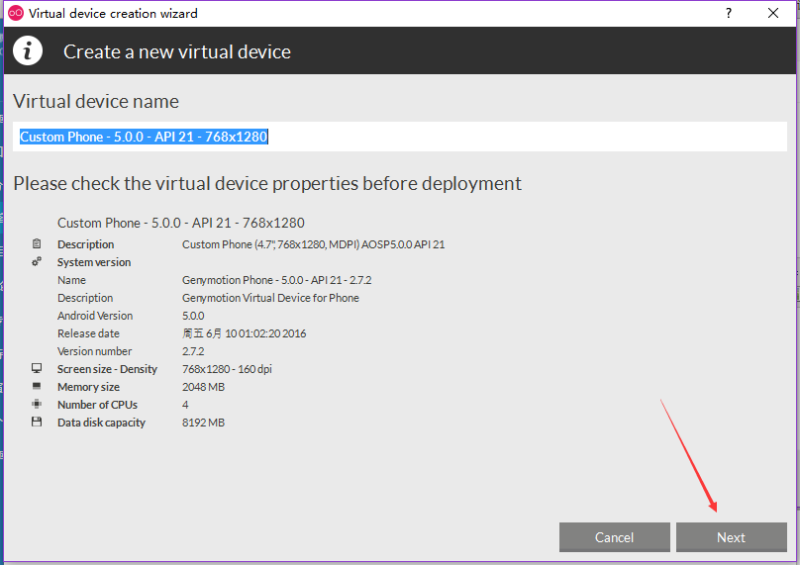Click the 'Version number' label
The width and height of the screenshot is (800, 565).
click(94, 352)
